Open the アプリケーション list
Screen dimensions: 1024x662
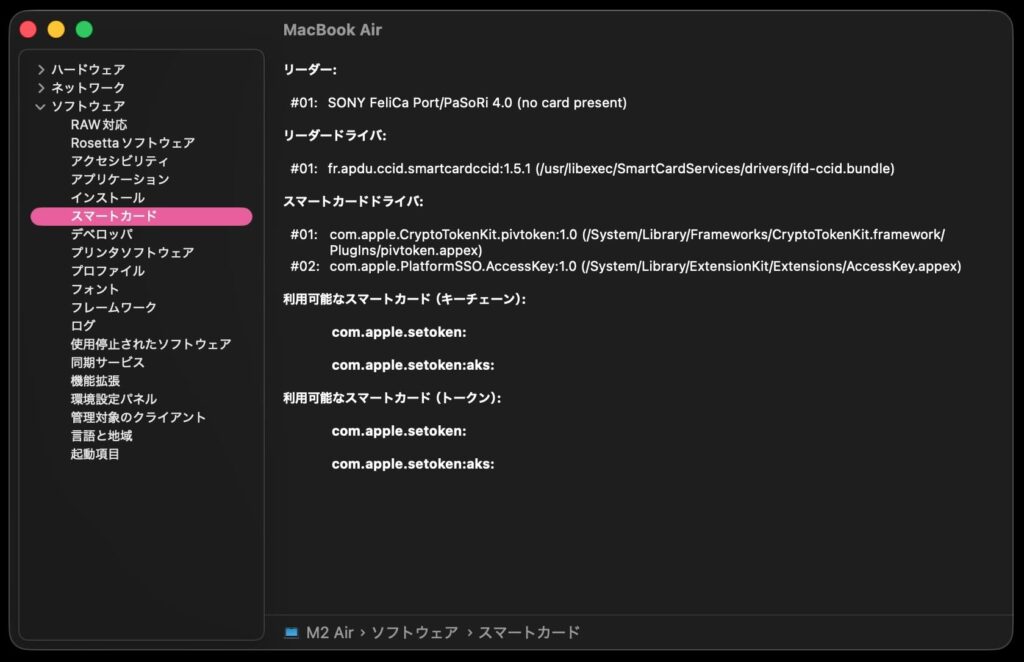[x=119, y=179]
